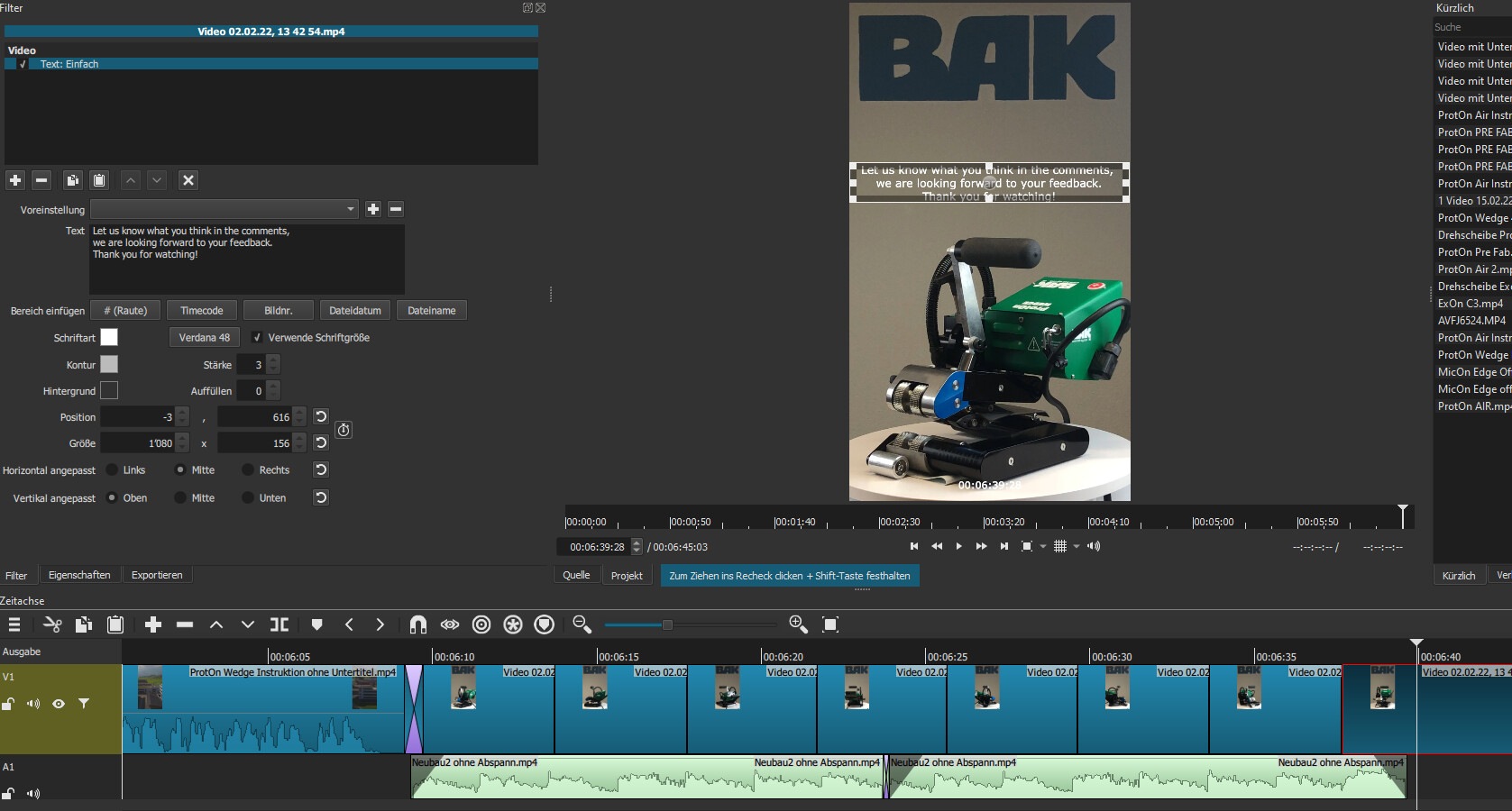Screen dimensions: 1512x811
Task: Select Links horizontal alignment
Action: coord(112,469)
